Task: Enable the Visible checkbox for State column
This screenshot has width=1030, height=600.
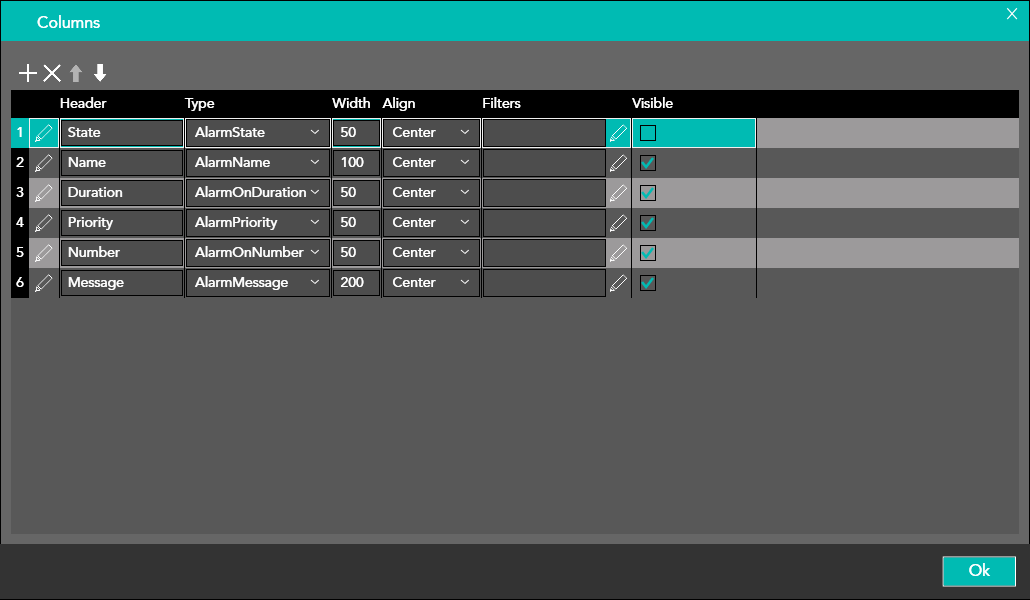Action: click(x=648, y=133)
